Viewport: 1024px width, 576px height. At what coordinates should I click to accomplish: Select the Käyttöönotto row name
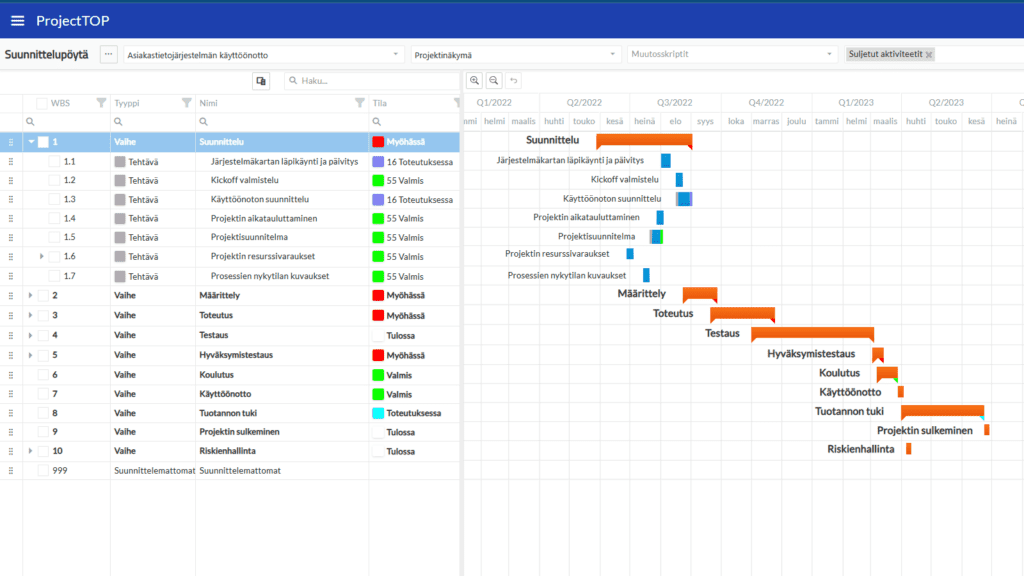point(225,394)
